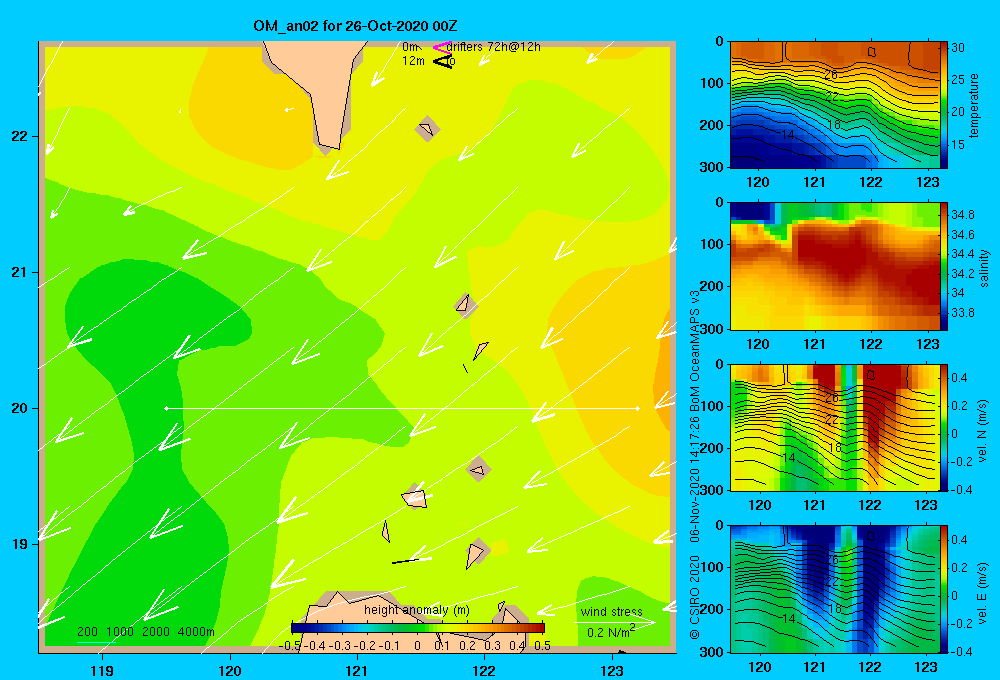Click latitude label 22 on main map
This screenshot has width=1000, height=680.
[x=19, y=137]
